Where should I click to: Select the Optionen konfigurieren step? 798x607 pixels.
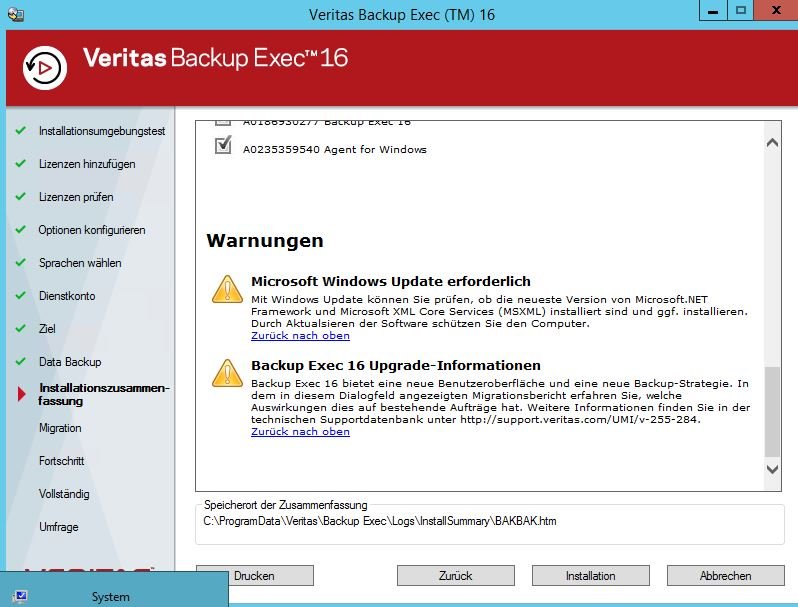[92, 230]
